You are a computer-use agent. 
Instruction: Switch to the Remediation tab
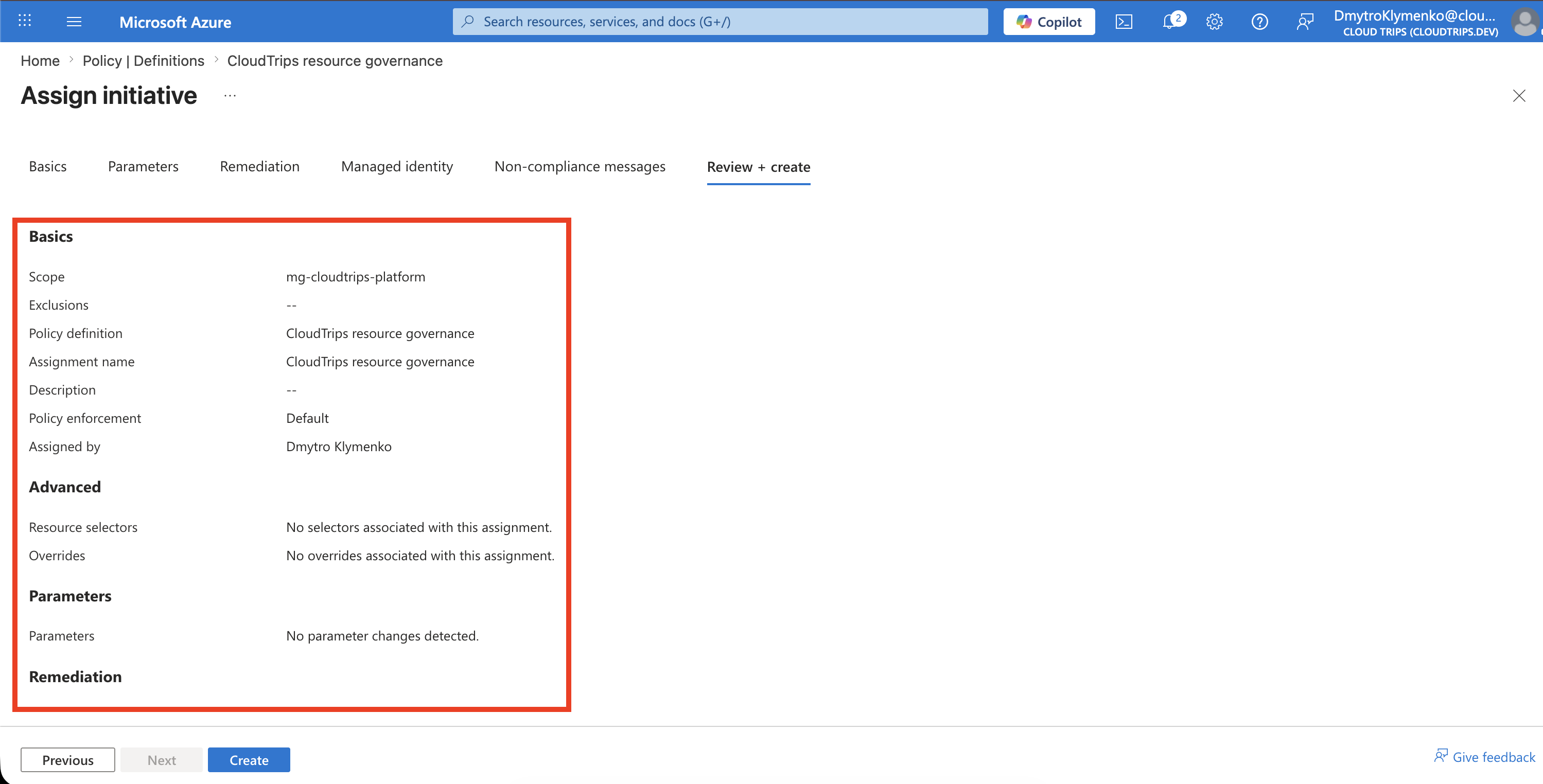pos(259,167)
